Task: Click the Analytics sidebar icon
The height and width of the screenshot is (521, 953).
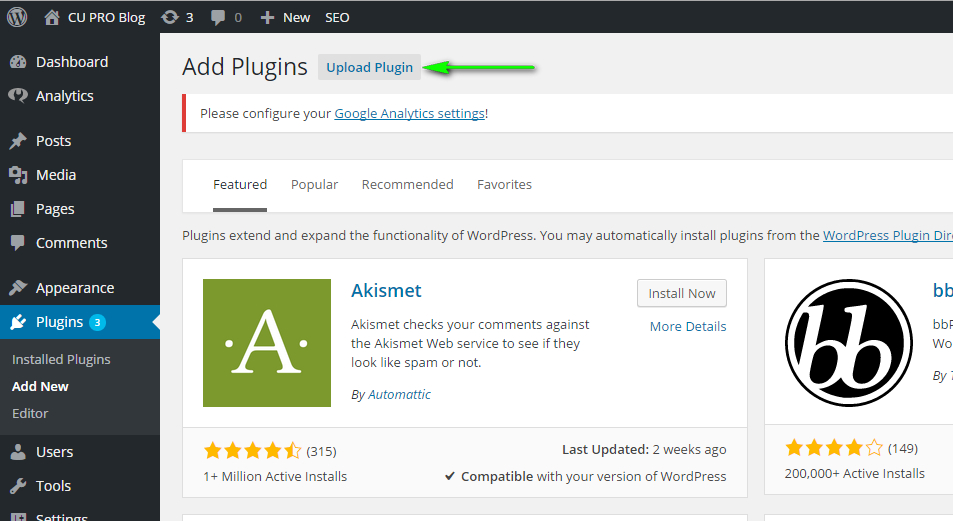Action: point(18,95)
